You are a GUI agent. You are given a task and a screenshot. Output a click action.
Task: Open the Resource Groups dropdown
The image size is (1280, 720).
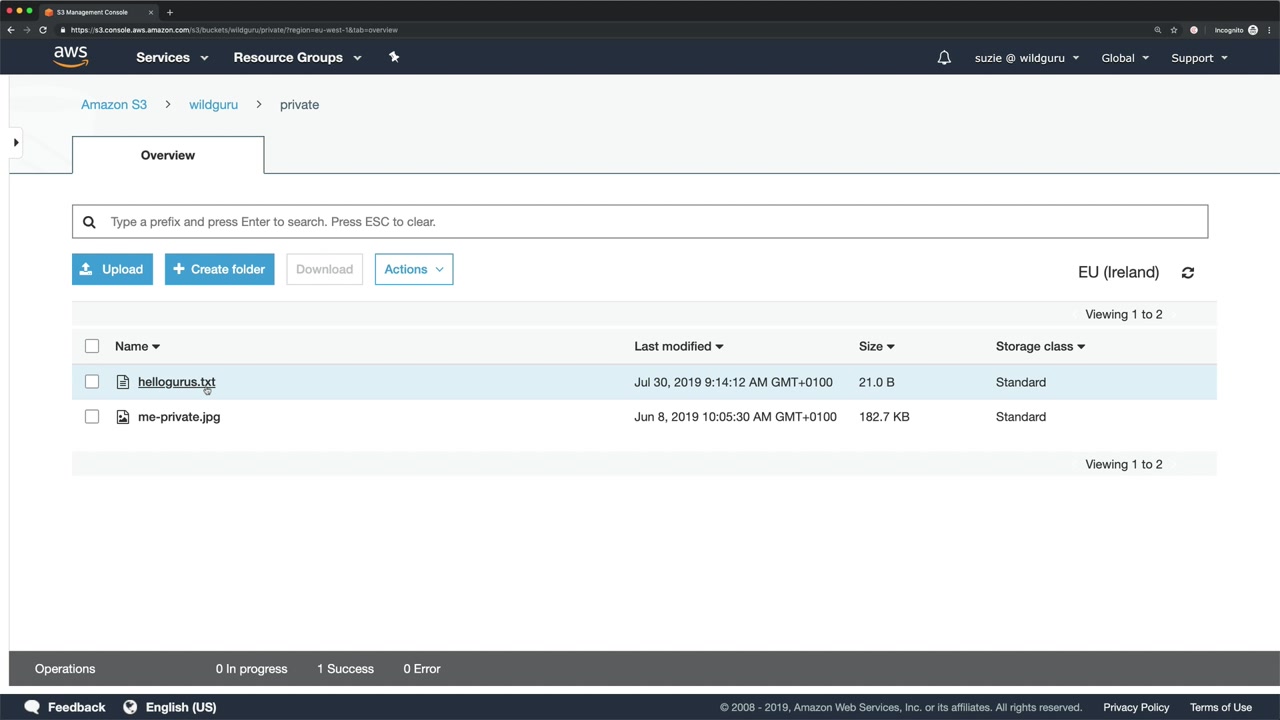point(297,58)
